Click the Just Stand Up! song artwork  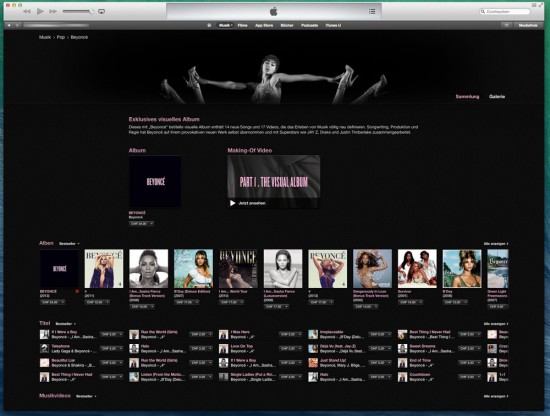(313, 363)
